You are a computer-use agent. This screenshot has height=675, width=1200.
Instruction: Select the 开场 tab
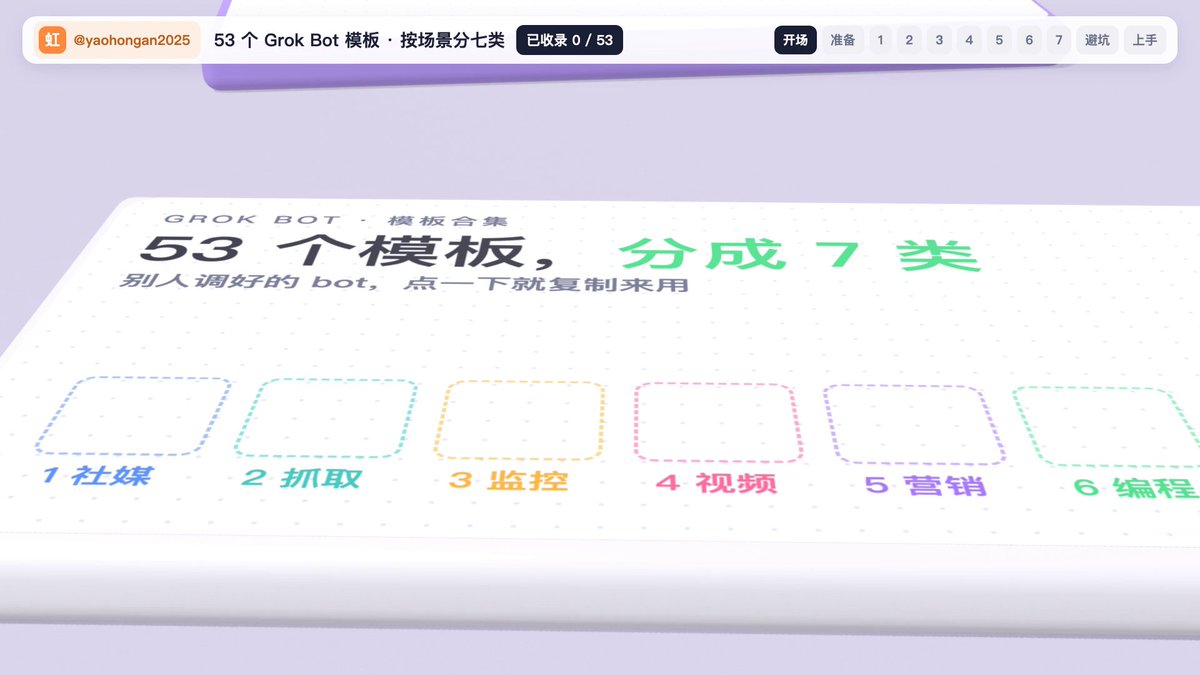point(795,40)
